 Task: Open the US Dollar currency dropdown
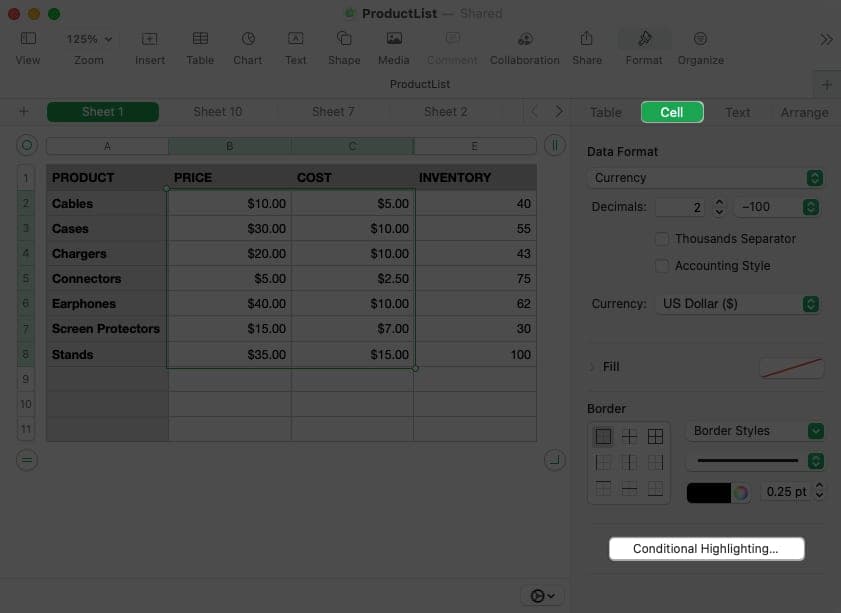(x=737, y=304)
